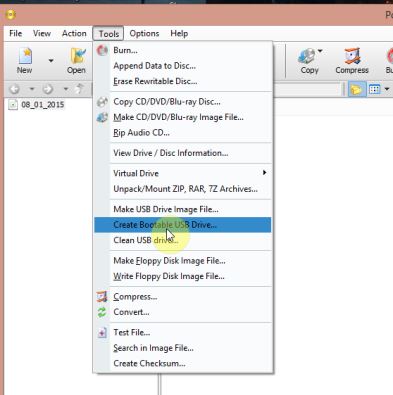Expand the Copy toolbar dropdown arrow

tap(320, 51)
